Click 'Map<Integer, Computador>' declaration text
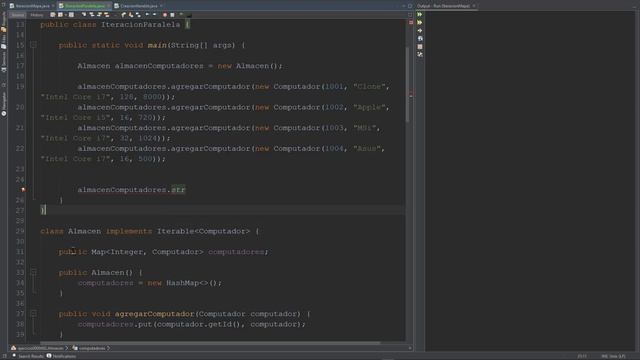The height and width of the screenshot is (360, 640). 147,252
